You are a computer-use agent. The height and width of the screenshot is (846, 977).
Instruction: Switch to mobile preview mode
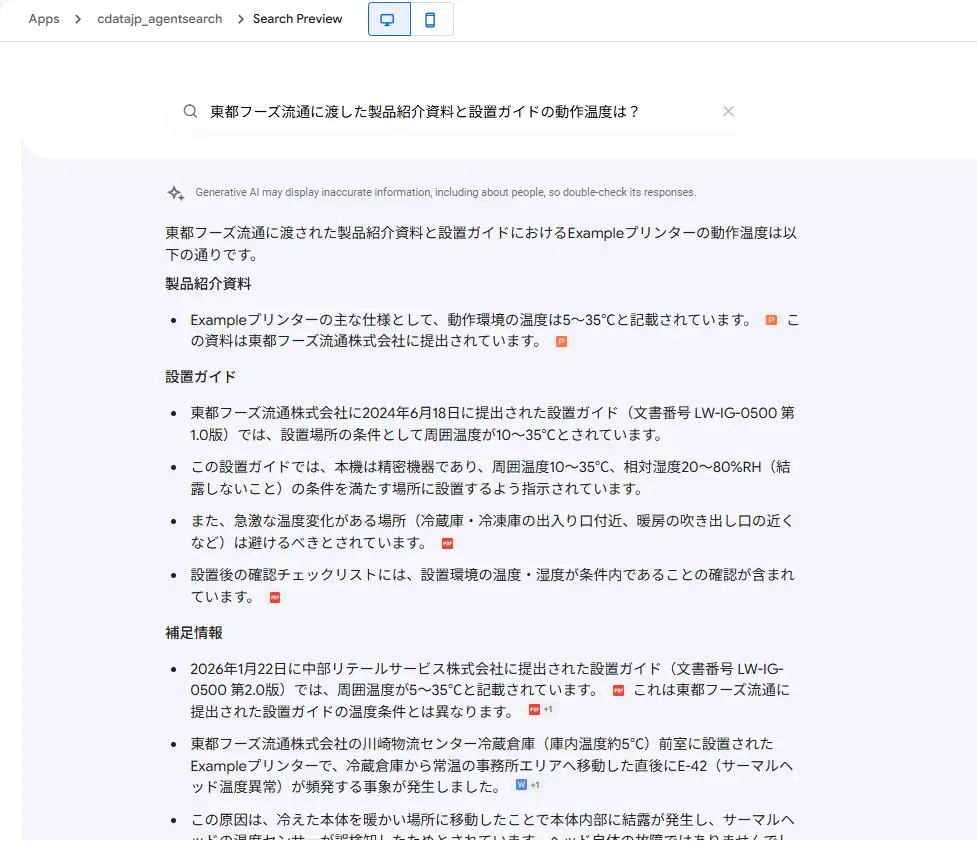(431, 19)
